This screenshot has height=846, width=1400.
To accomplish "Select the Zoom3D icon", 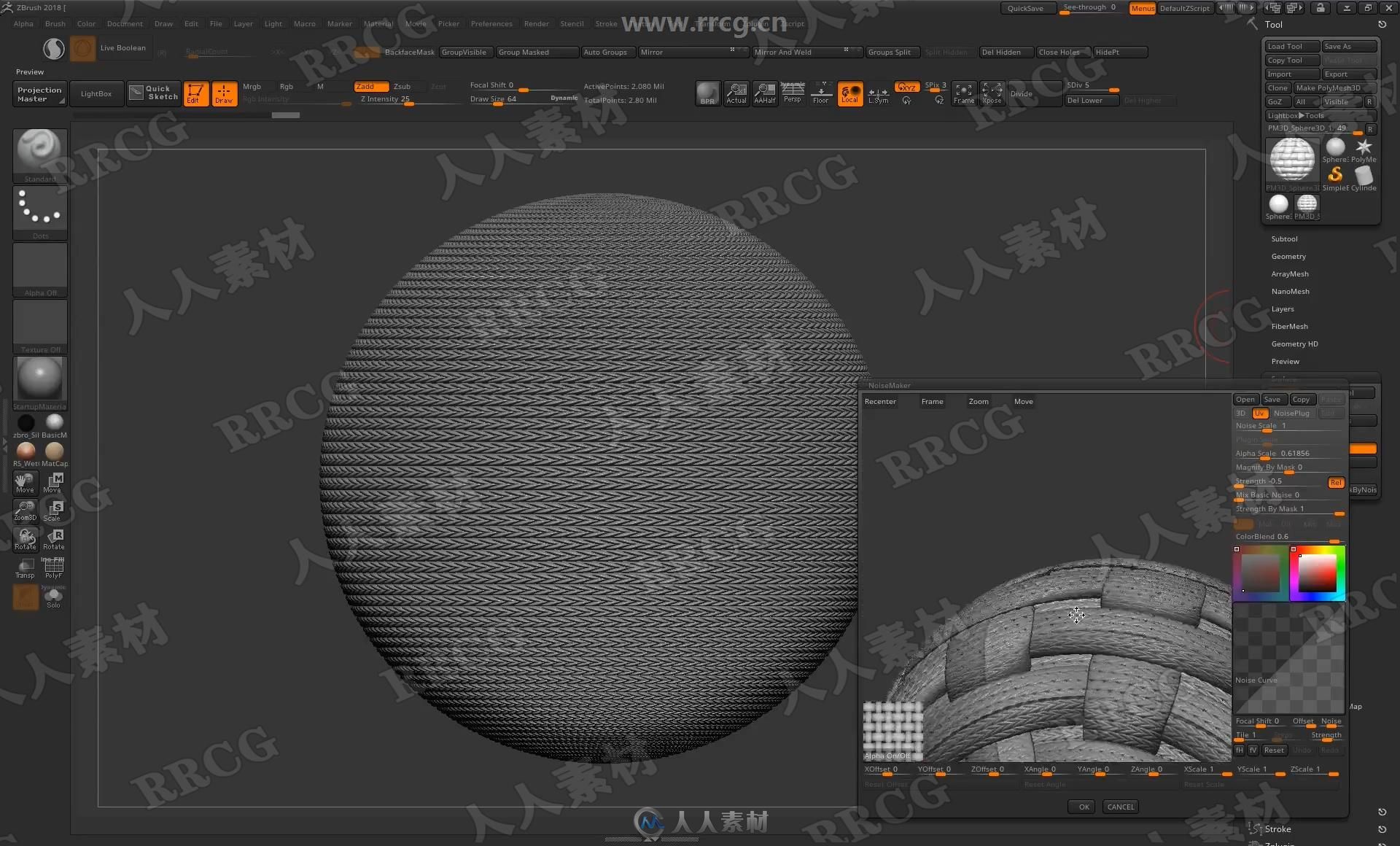I will [x=26, y=511].
